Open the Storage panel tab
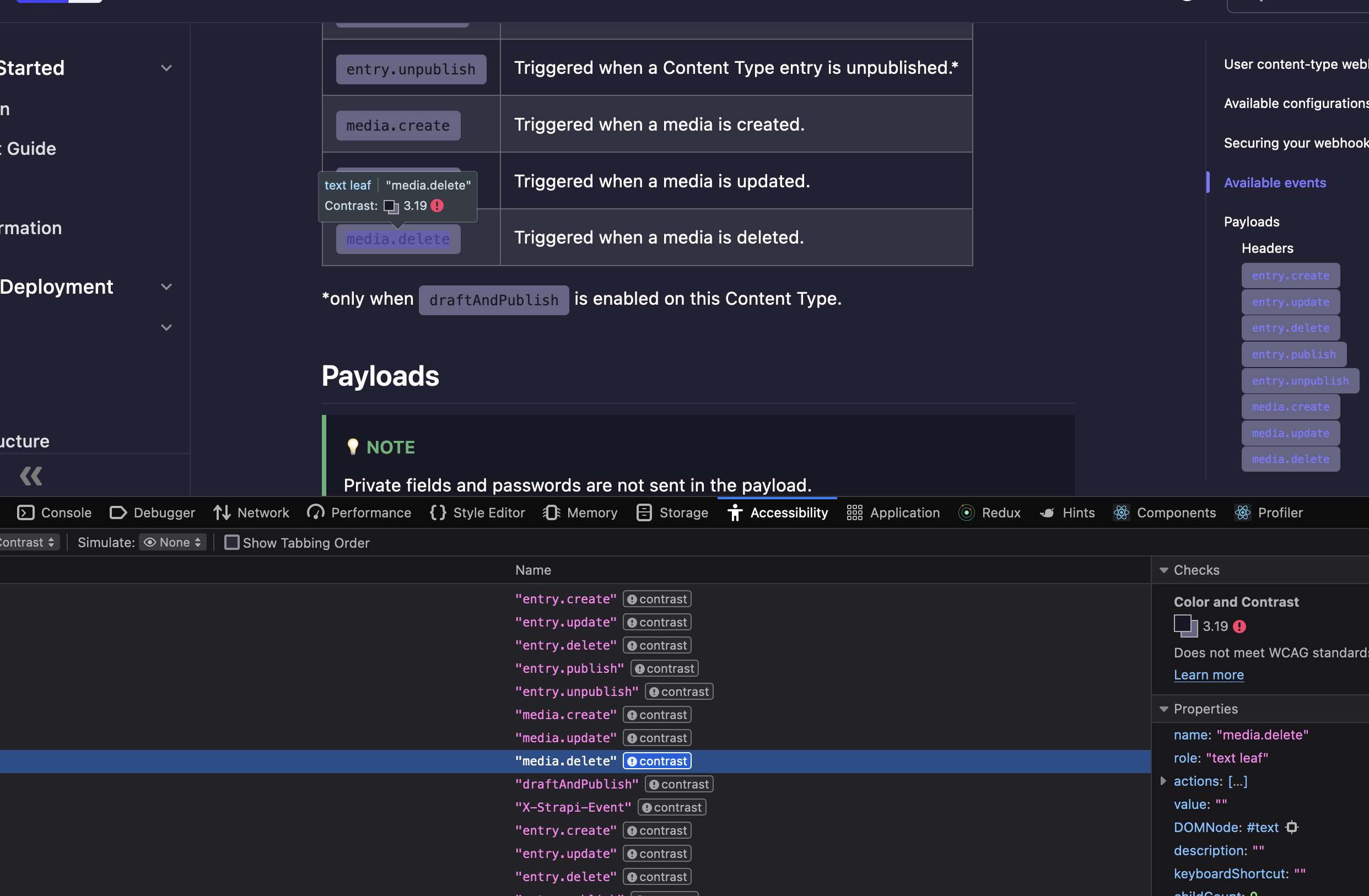Image resolution: width=1369 pixels, height=896 pixels. tap(672, 512)
